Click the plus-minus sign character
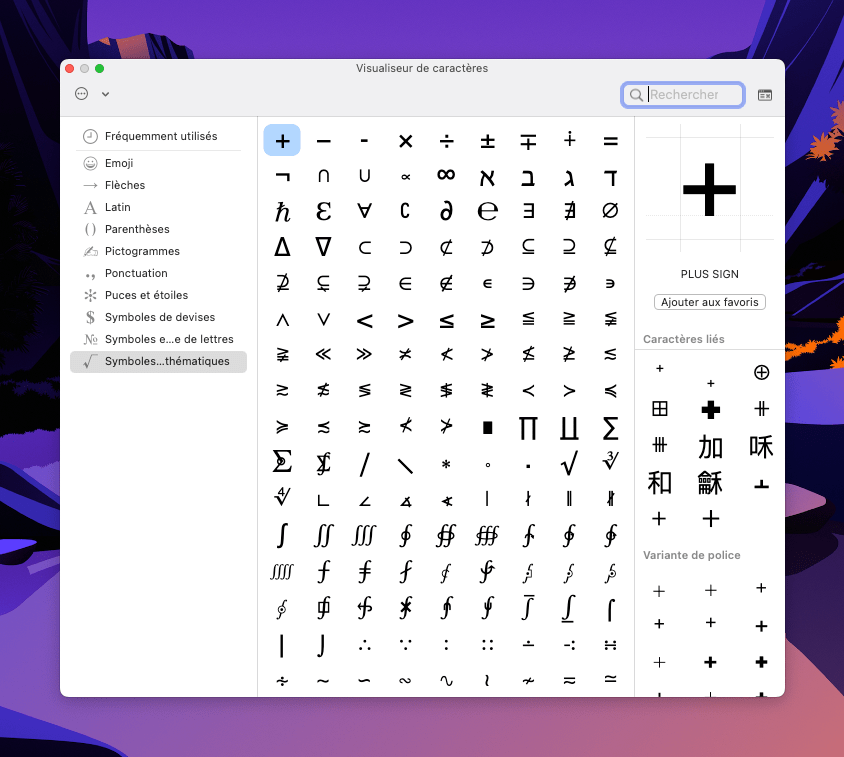Image resolution: width=844 pixels, height=757 pixels. pos(487,141)
